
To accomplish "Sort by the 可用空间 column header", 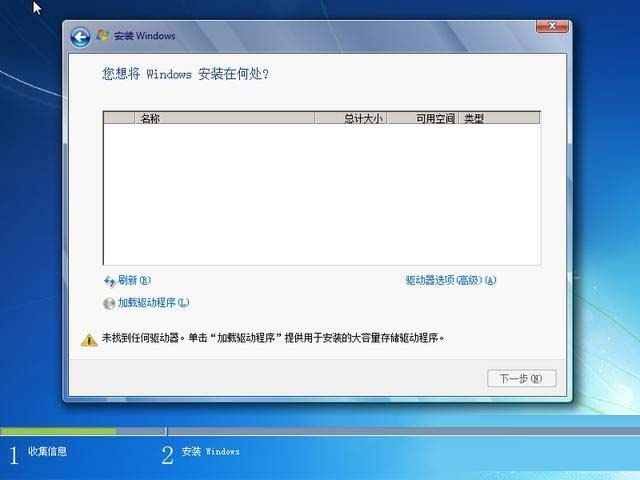I will (x=423, y=118).
